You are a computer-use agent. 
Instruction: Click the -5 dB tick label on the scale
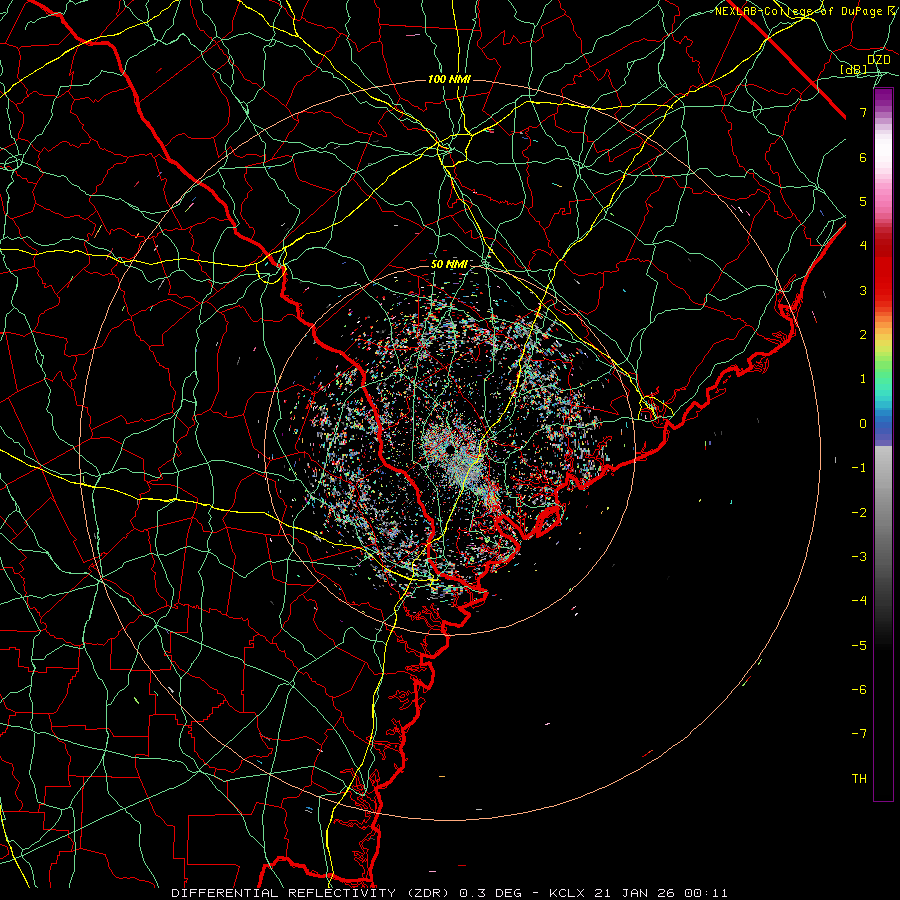[x=859, y=646]
